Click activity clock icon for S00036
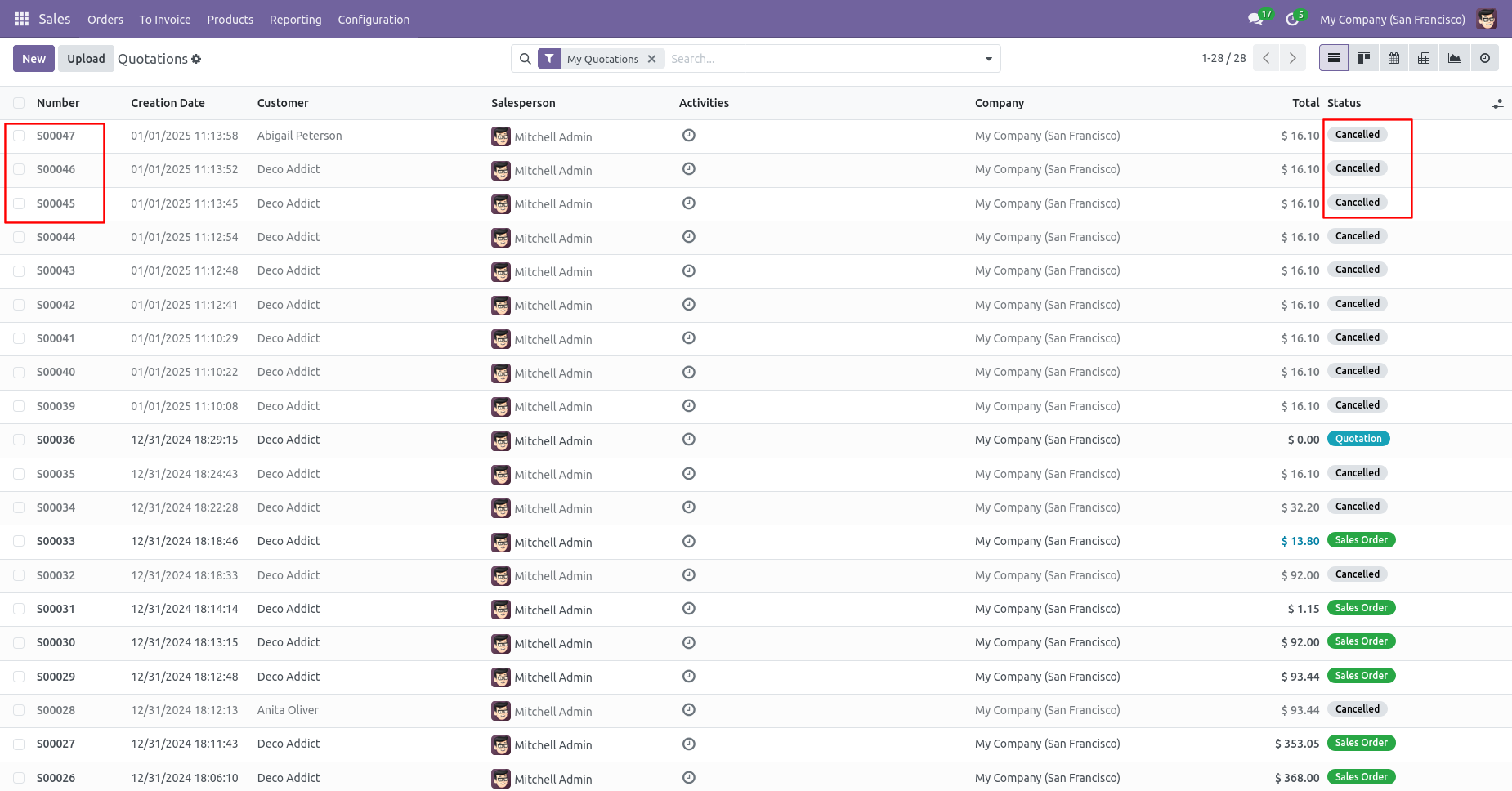1512x791 pixels. pos(689,440)
